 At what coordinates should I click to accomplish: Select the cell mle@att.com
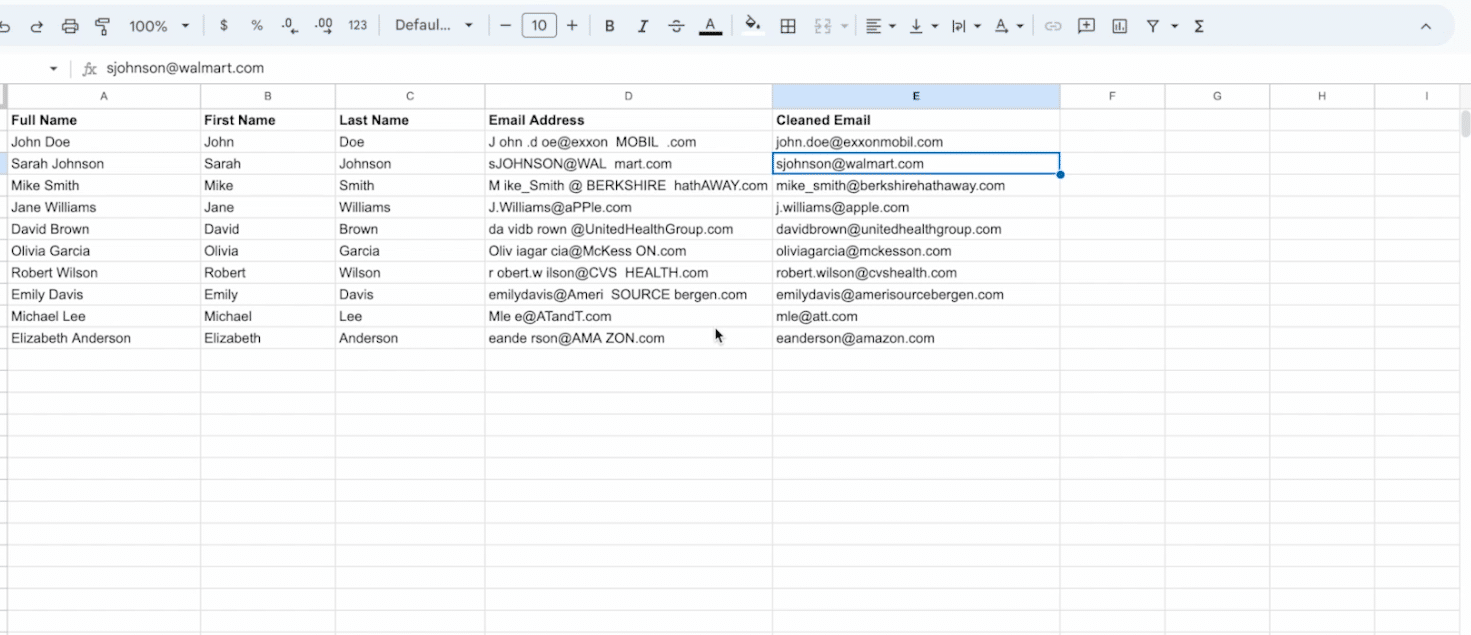tap(916, 317)
